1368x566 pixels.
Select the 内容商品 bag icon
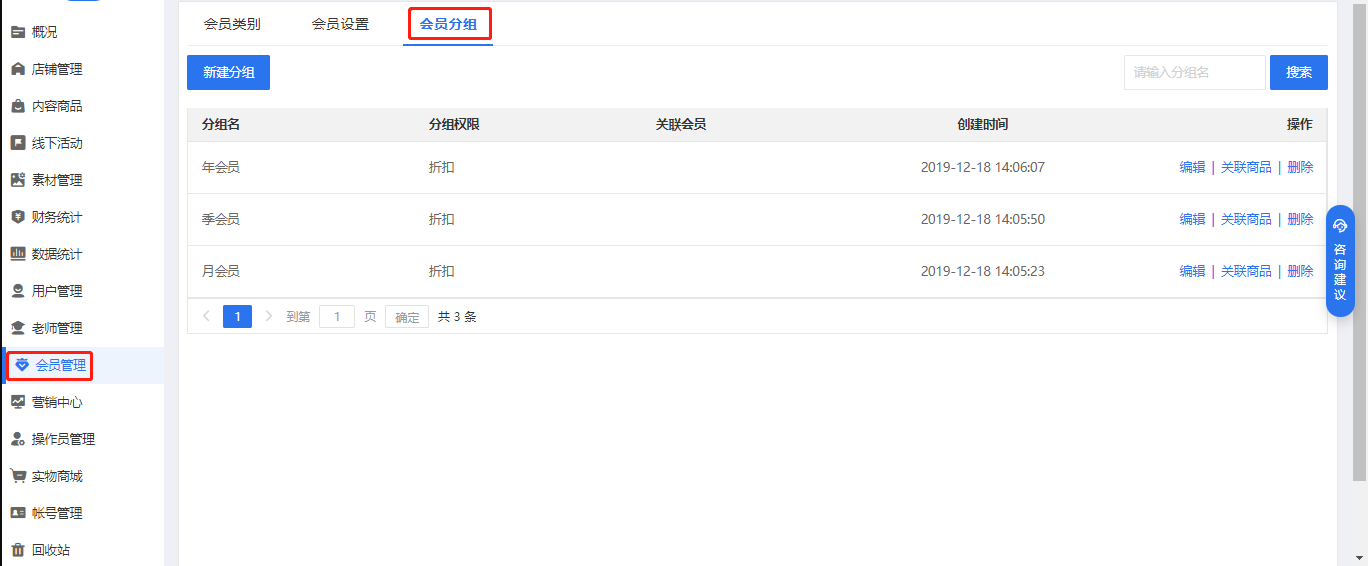point(18,106)
